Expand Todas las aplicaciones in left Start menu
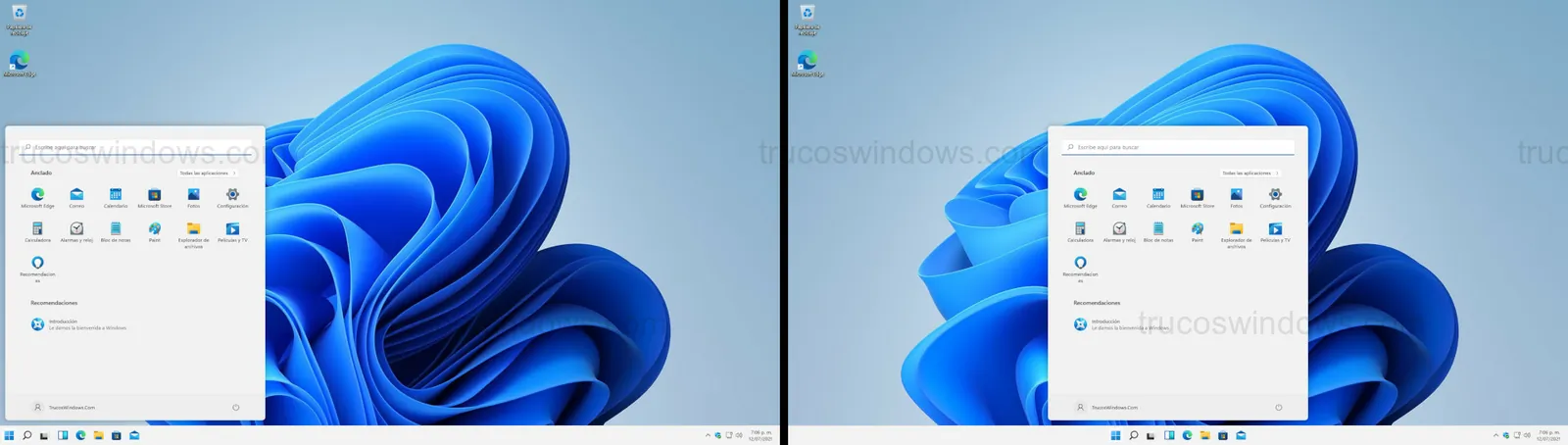Screen dimensions: 1568x445 207,173
